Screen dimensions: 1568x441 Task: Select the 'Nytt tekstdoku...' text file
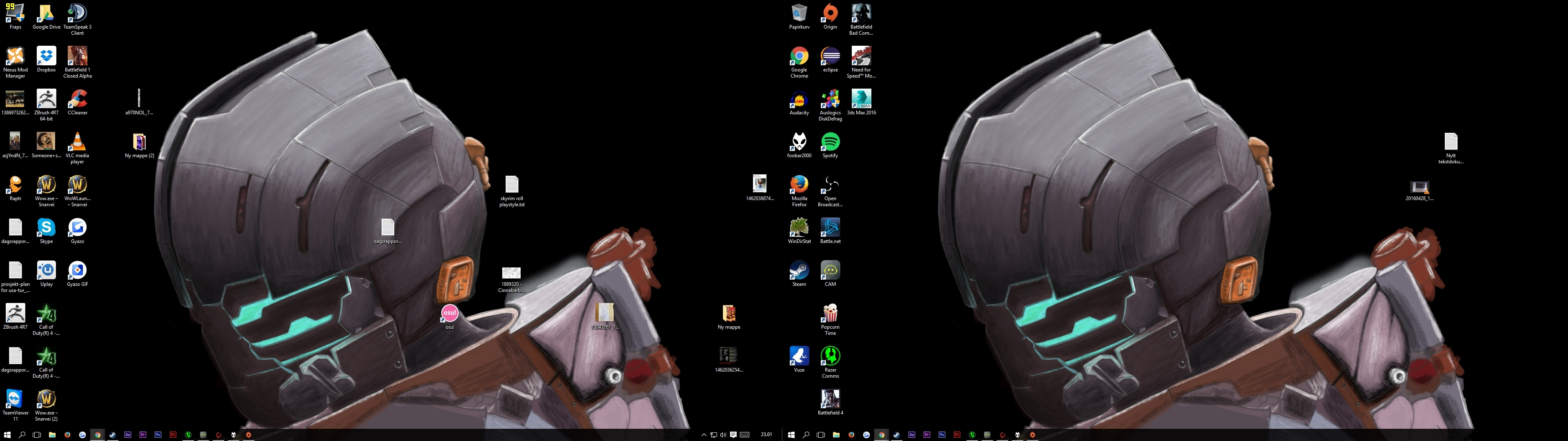point(1450,148)
